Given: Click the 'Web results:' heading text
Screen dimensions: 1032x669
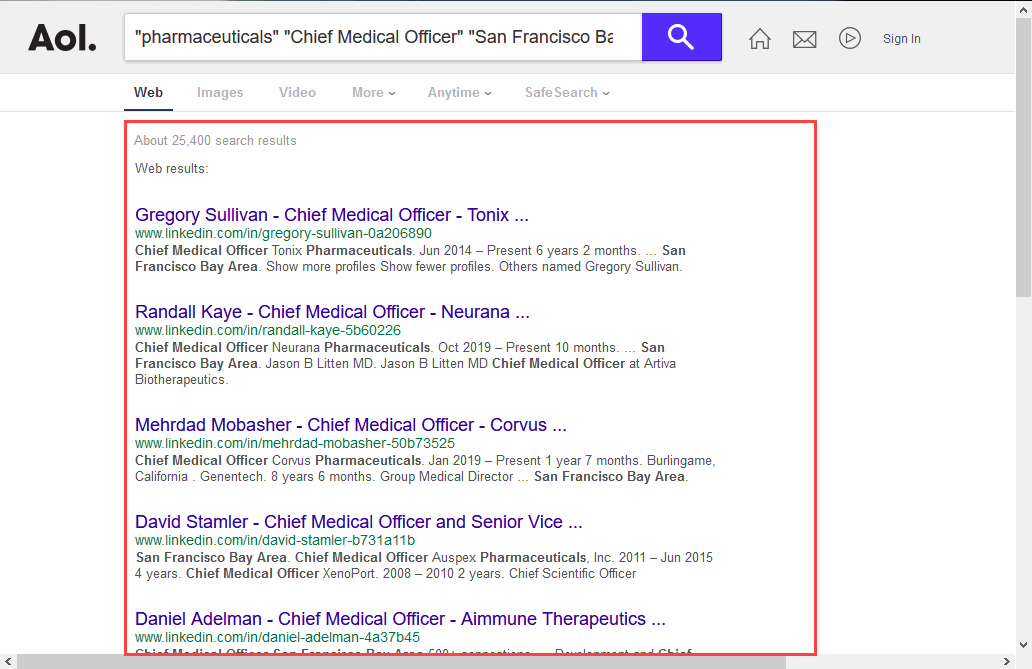Looking at the screenshot, I should click(172, 169).
